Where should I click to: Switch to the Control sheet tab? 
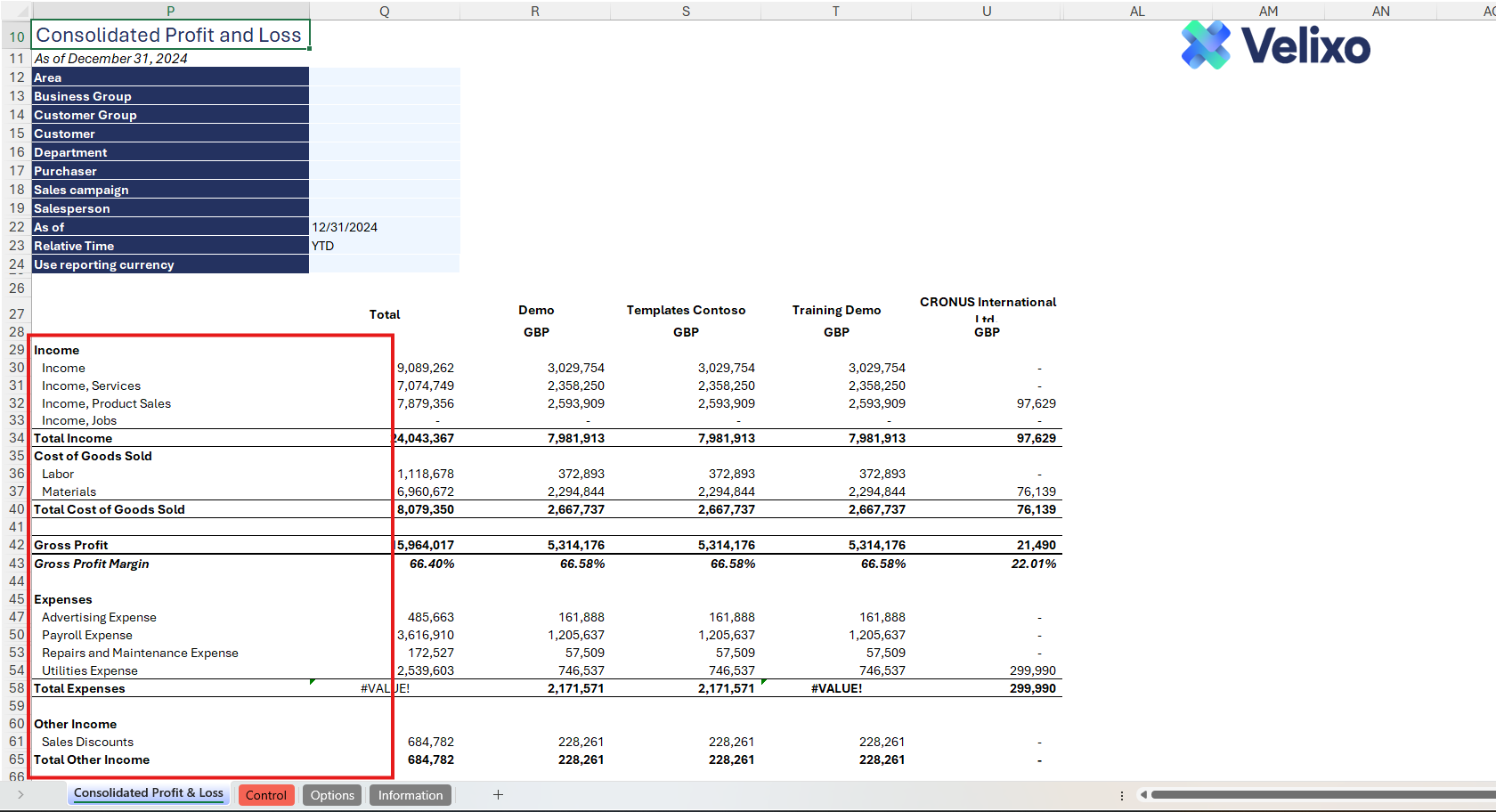265,795
